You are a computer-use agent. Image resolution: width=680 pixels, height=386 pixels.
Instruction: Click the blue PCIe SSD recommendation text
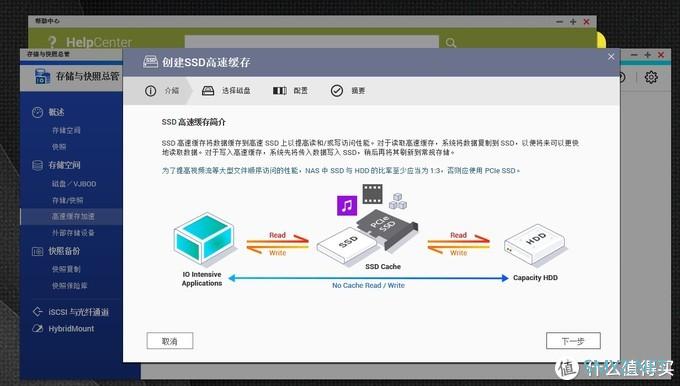coord(341,171)
